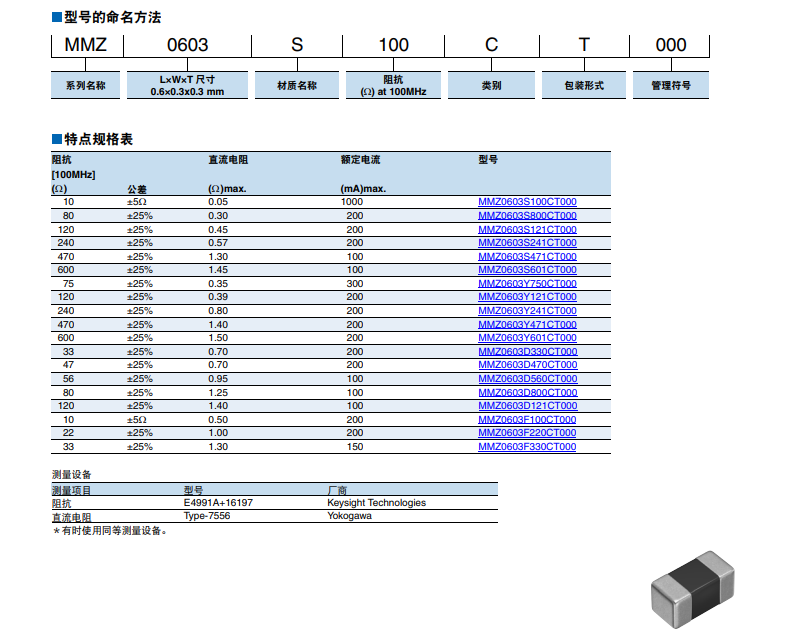The image size is (788, 639).
Task: Open part number MMZ0603S121CT000
Action: click(527, 229)
